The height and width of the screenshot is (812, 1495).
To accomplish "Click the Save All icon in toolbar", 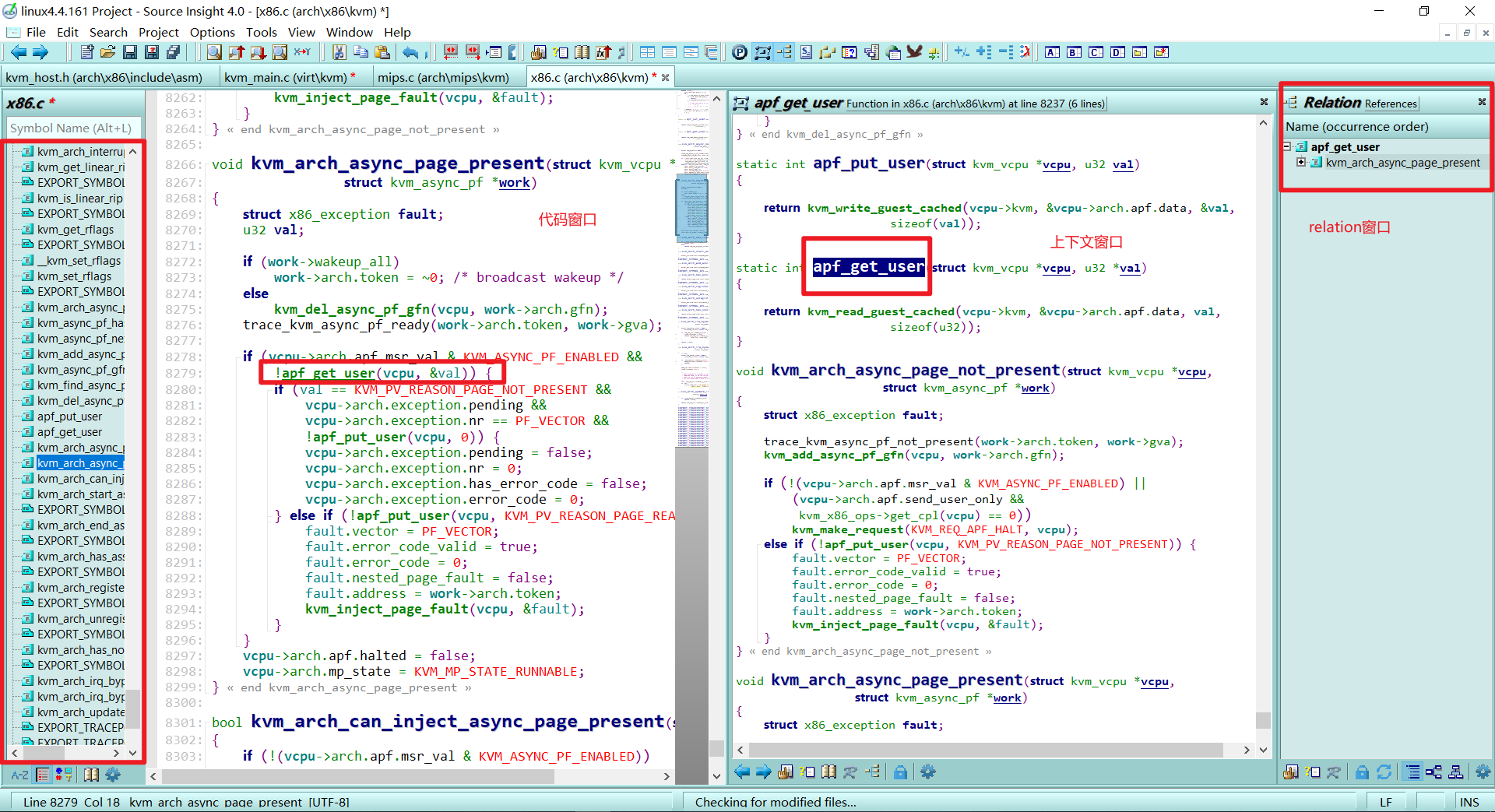I will click(173, 52).
